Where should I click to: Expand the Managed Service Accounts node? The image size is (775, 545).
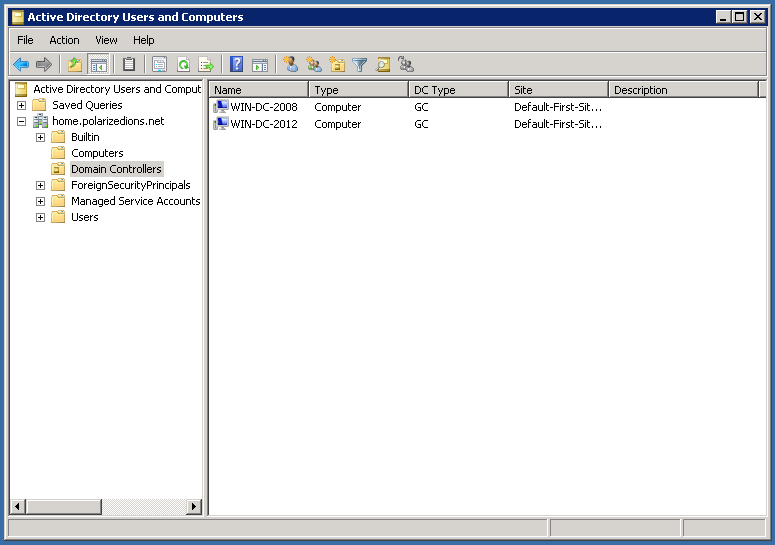(x=41, y=201)
